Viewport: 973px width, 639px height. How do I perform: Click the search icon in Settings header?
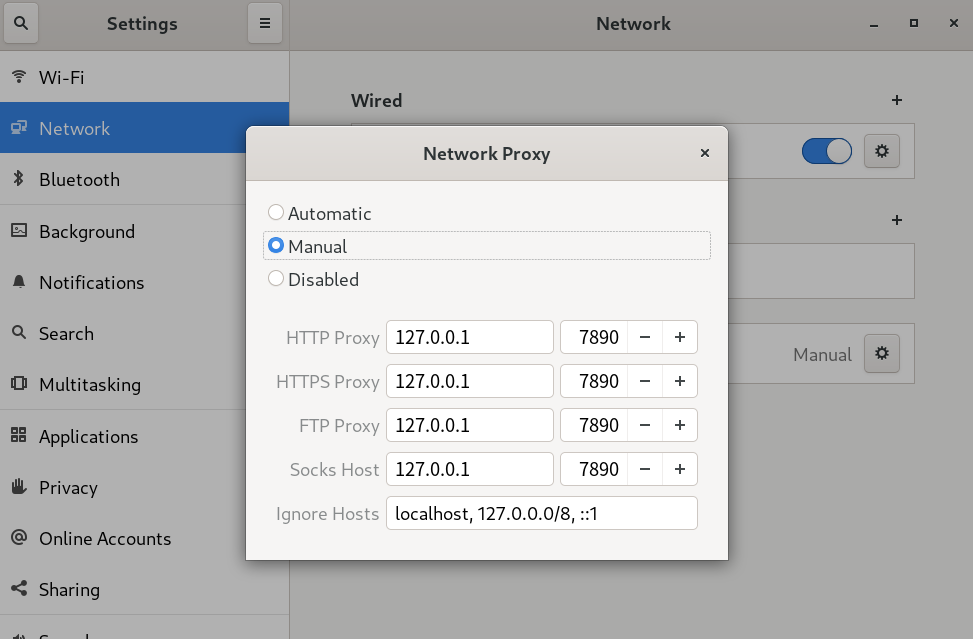22,23
